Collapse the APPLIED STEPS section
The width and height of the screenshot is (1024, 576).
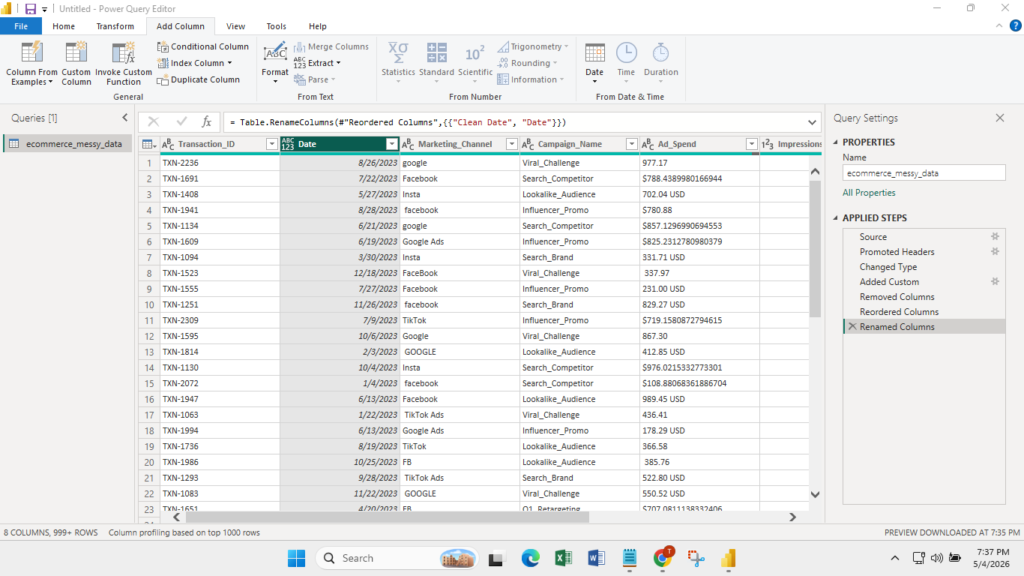pos(836,217)
